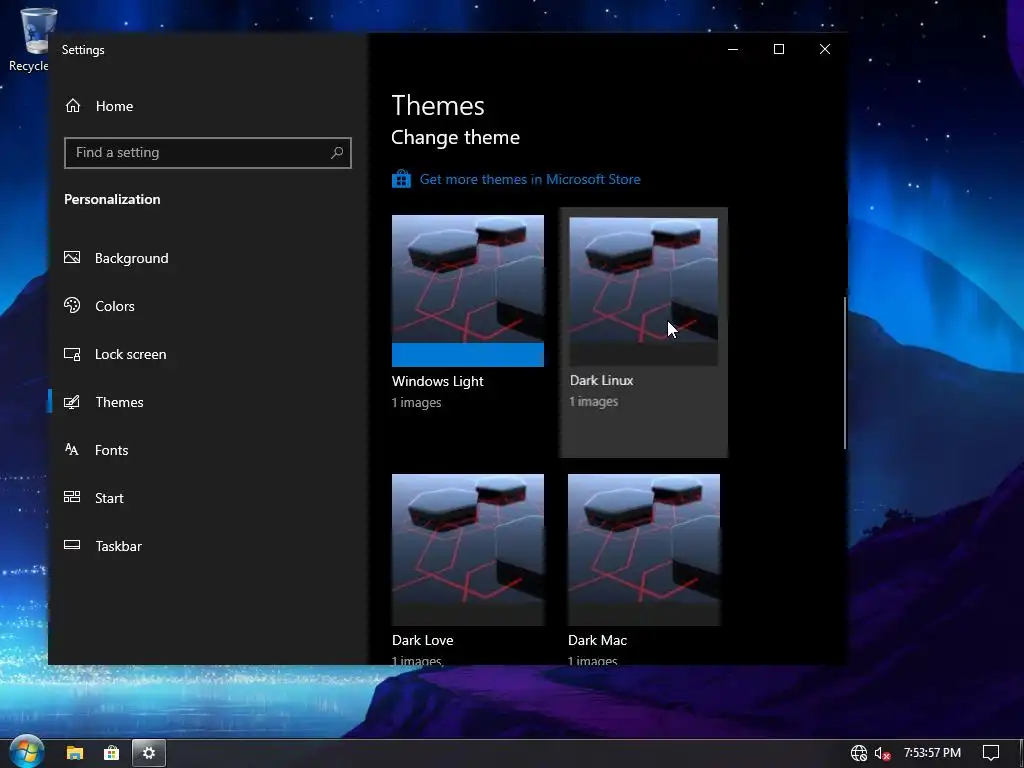
Task: Maximize the Settings window
Action: coord(778,50)
